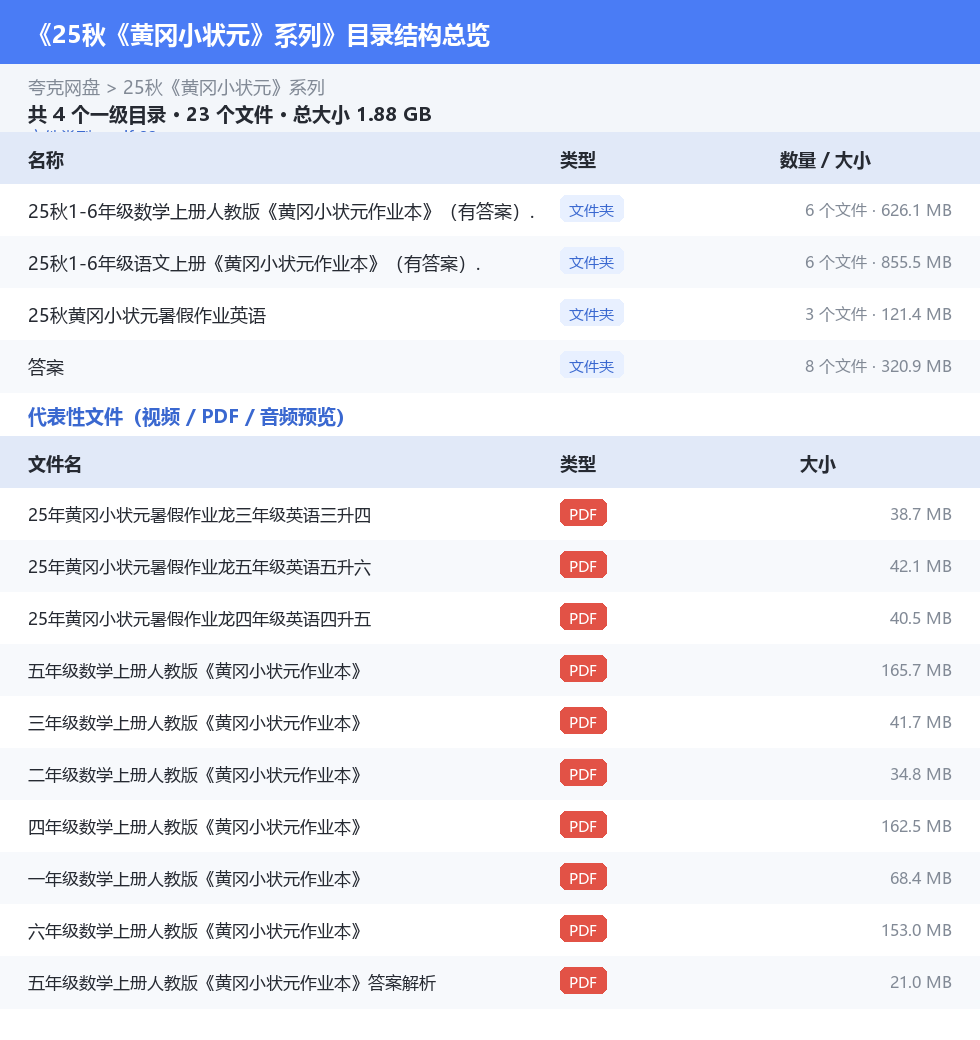Click PDF badge for 四年级英语四升五
This screenshot has width=980, height=1040.
(x=583, y=618)
